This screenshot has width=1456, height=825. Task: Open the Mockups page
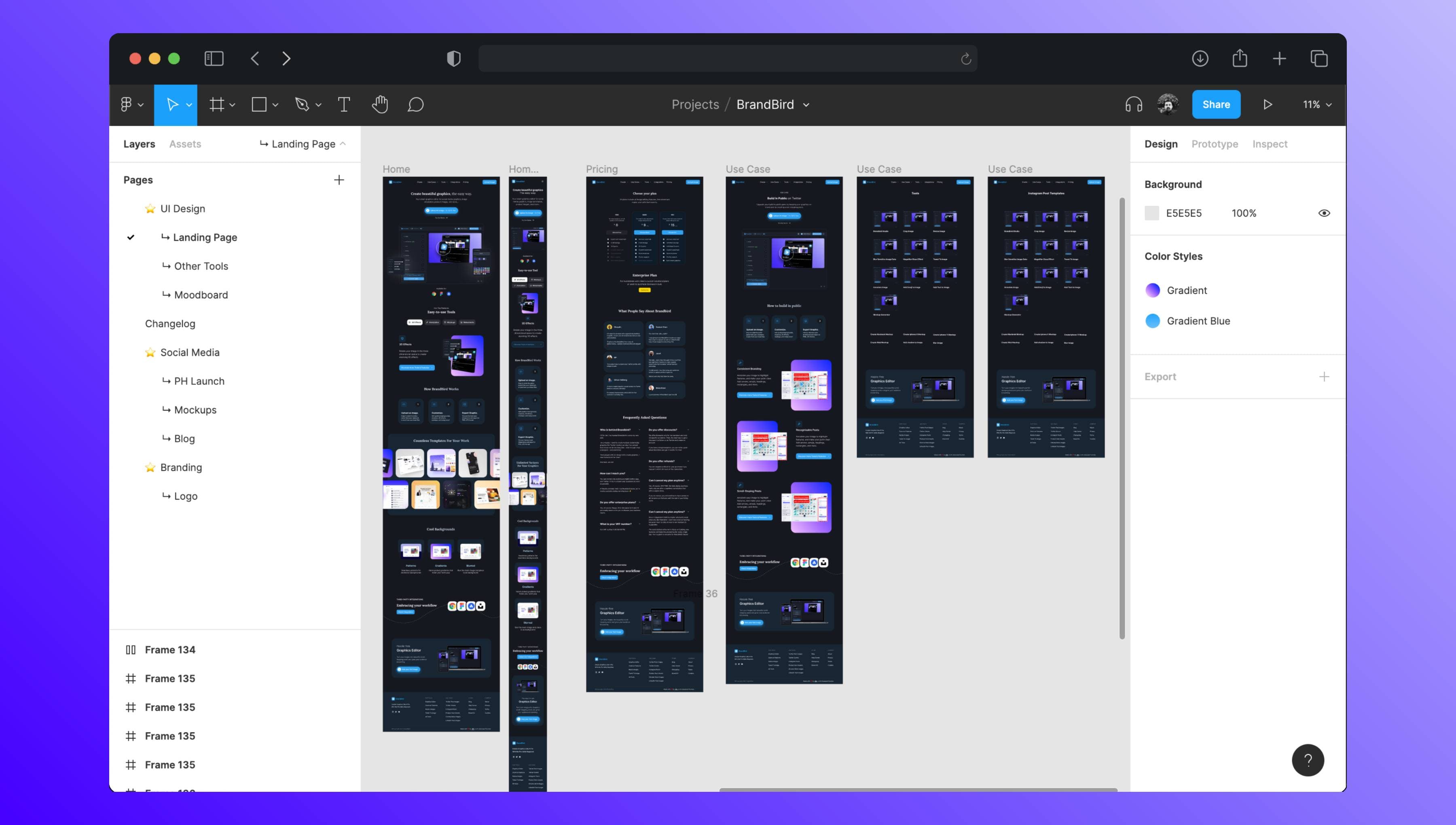pos(195,410)
